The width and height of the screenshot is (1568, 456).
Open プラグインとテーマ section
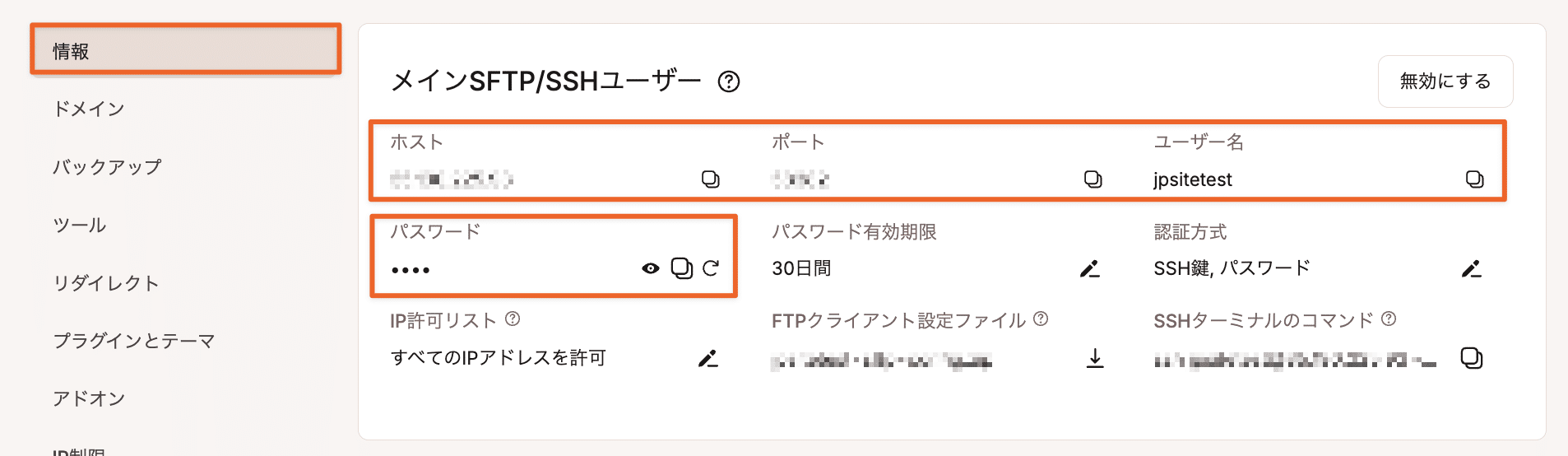coord(134,341)
